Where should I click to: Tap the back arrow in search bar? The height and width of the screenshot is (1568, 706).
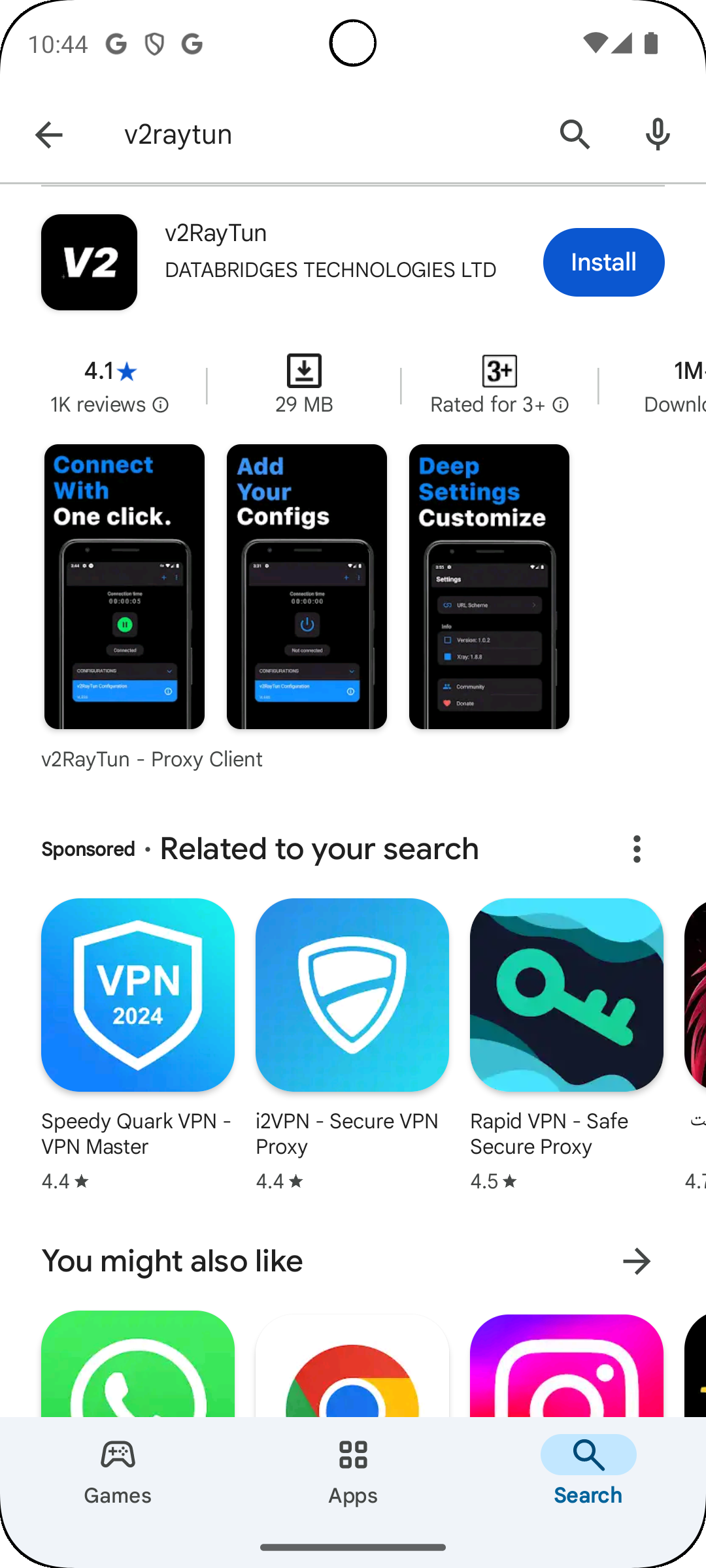pos(48,135)
